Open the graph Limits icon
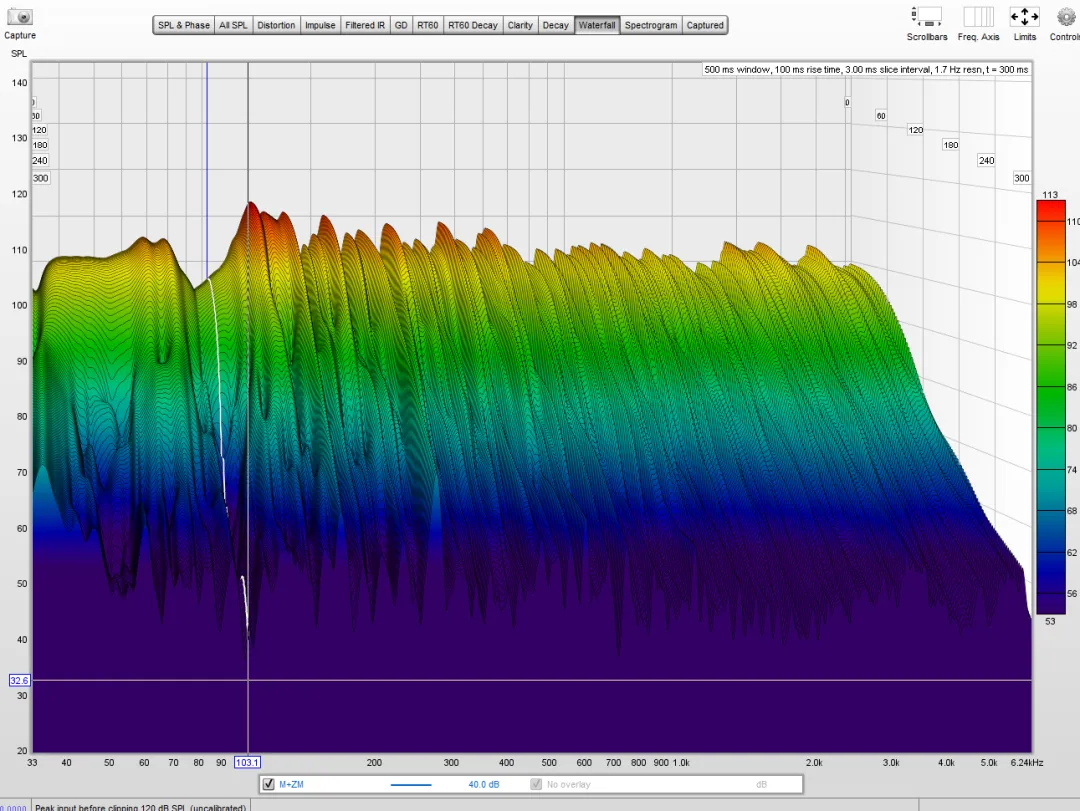The height and width of the screenshot is (811, 1080). point(1024,17)
